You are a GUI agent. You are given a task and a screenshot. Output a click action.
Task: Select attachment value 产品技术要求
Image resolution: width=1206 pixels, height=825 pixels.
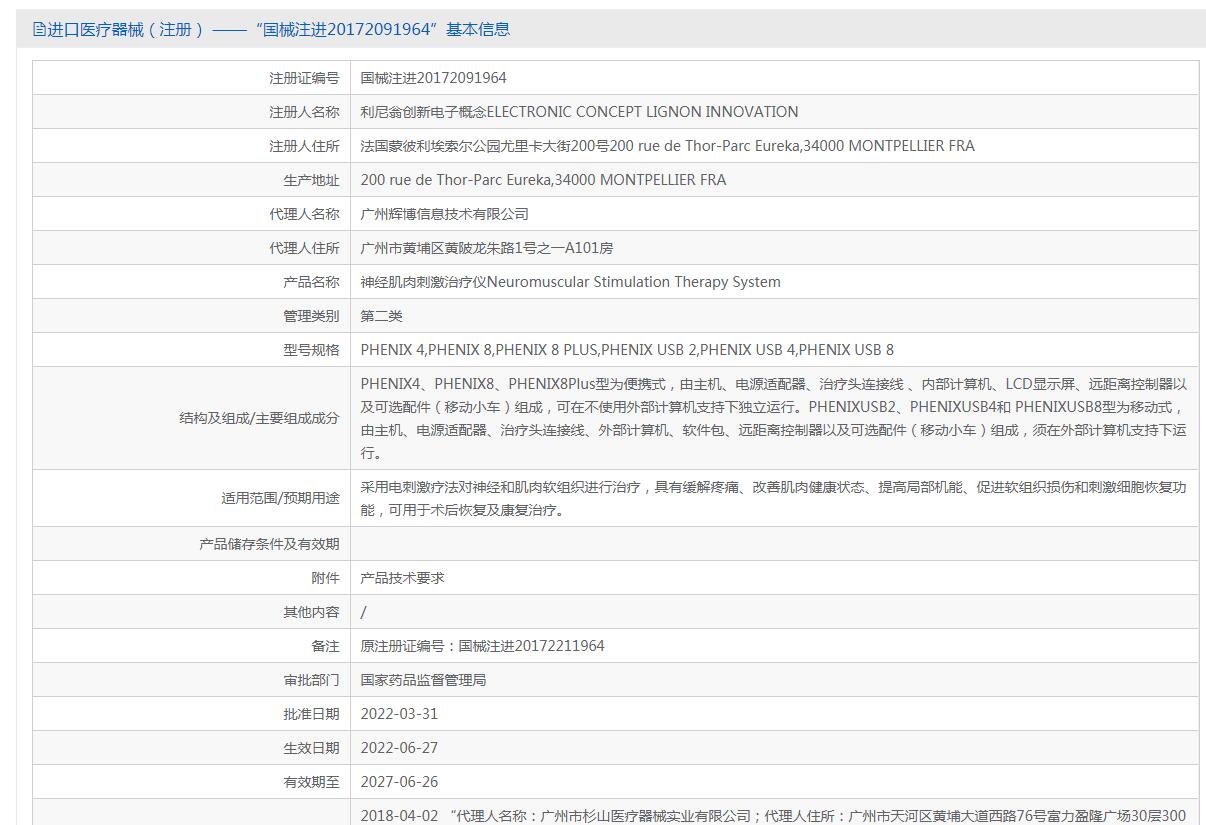coord(403,578)
